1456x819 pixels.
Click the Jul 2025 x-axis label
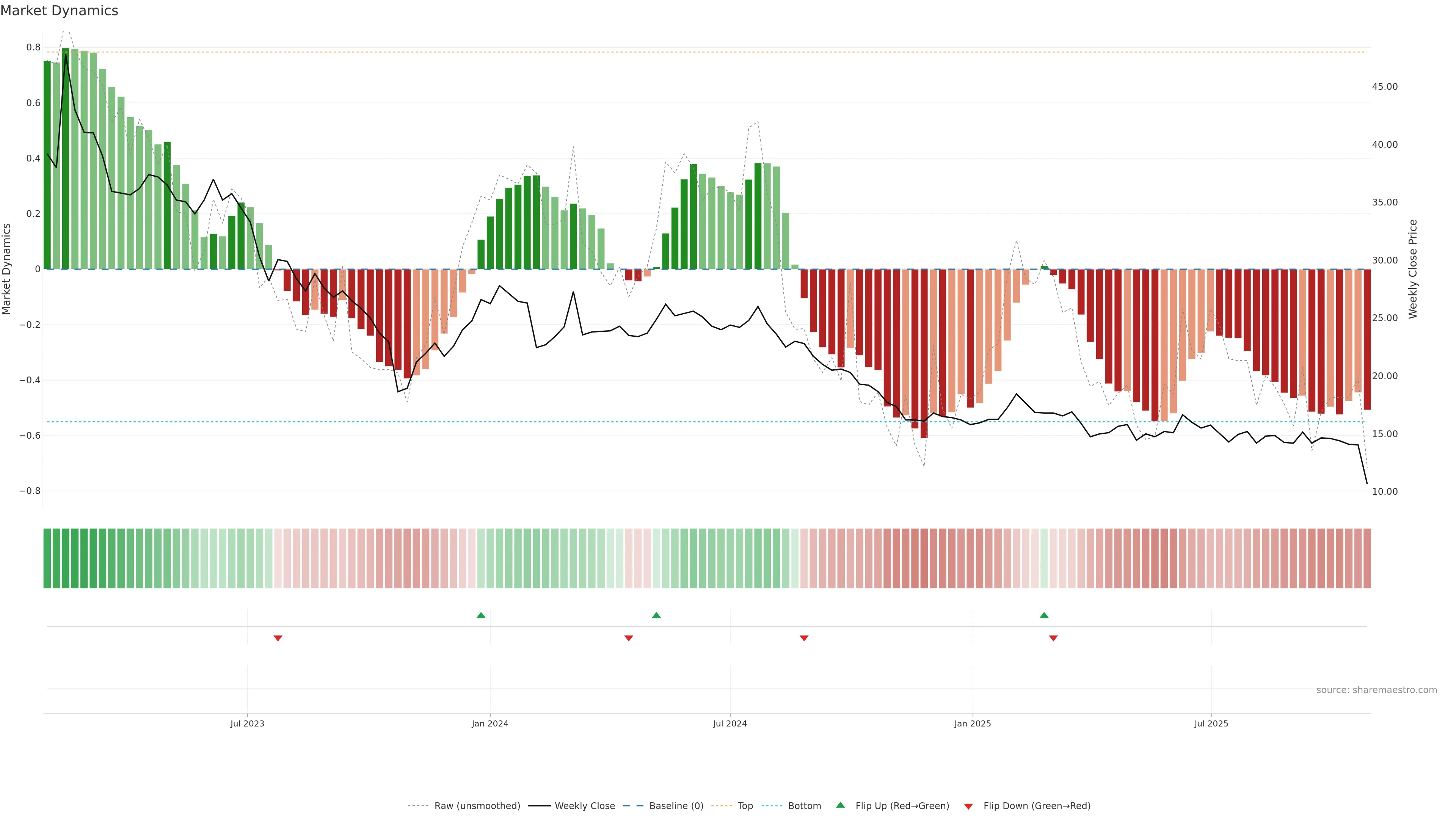click(1211, 723)
